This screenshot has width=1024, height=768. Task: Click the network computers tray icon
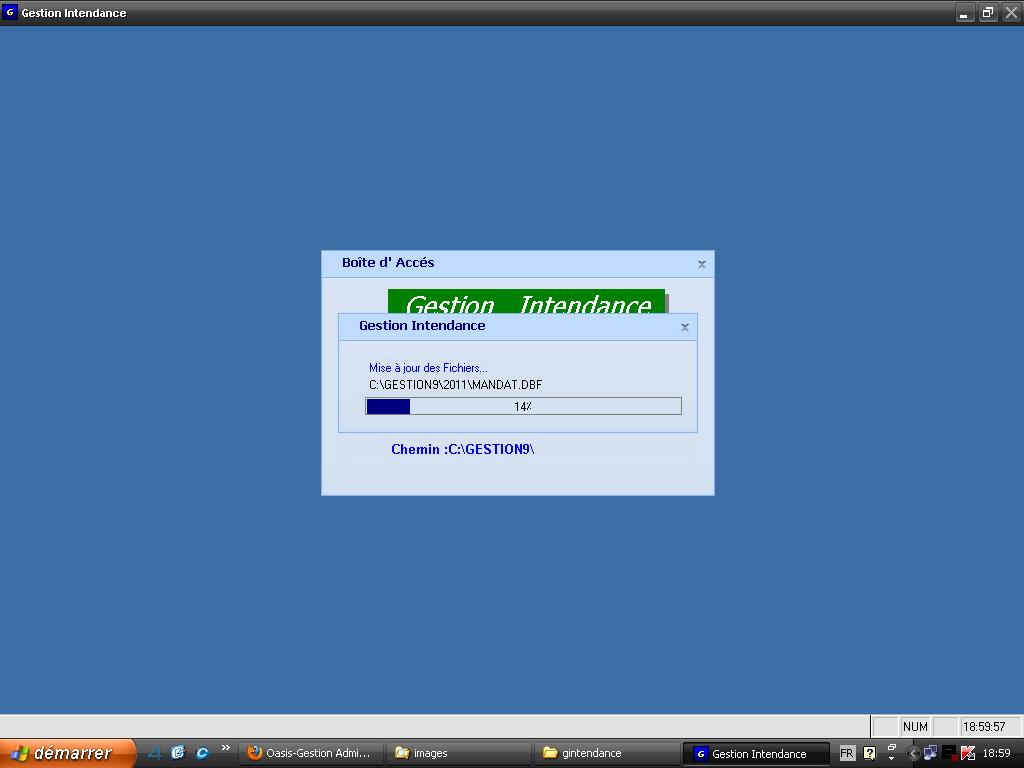point(930,753)
